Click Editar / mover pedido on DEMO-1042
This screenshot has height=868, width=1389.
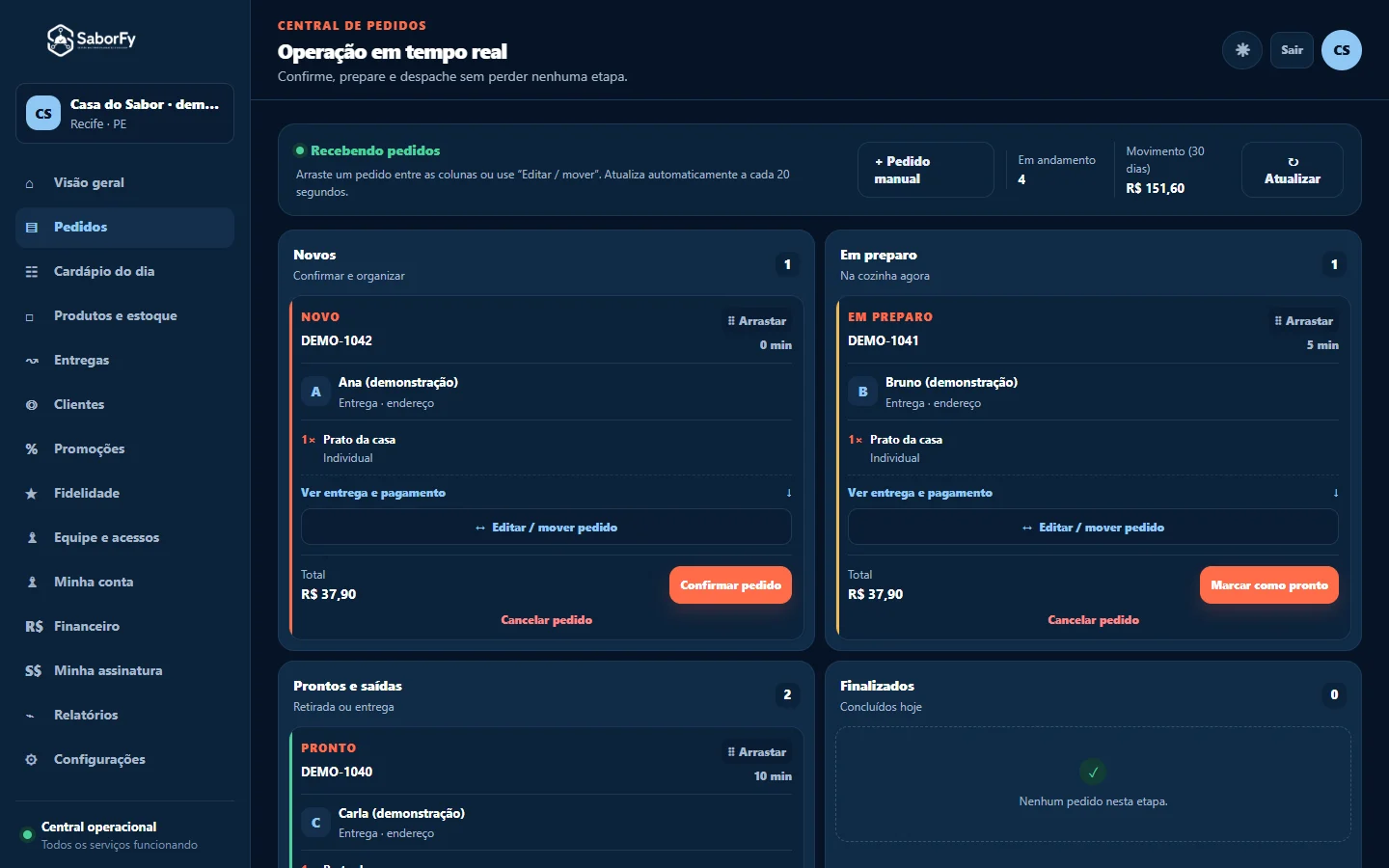(x=546, y=528)
